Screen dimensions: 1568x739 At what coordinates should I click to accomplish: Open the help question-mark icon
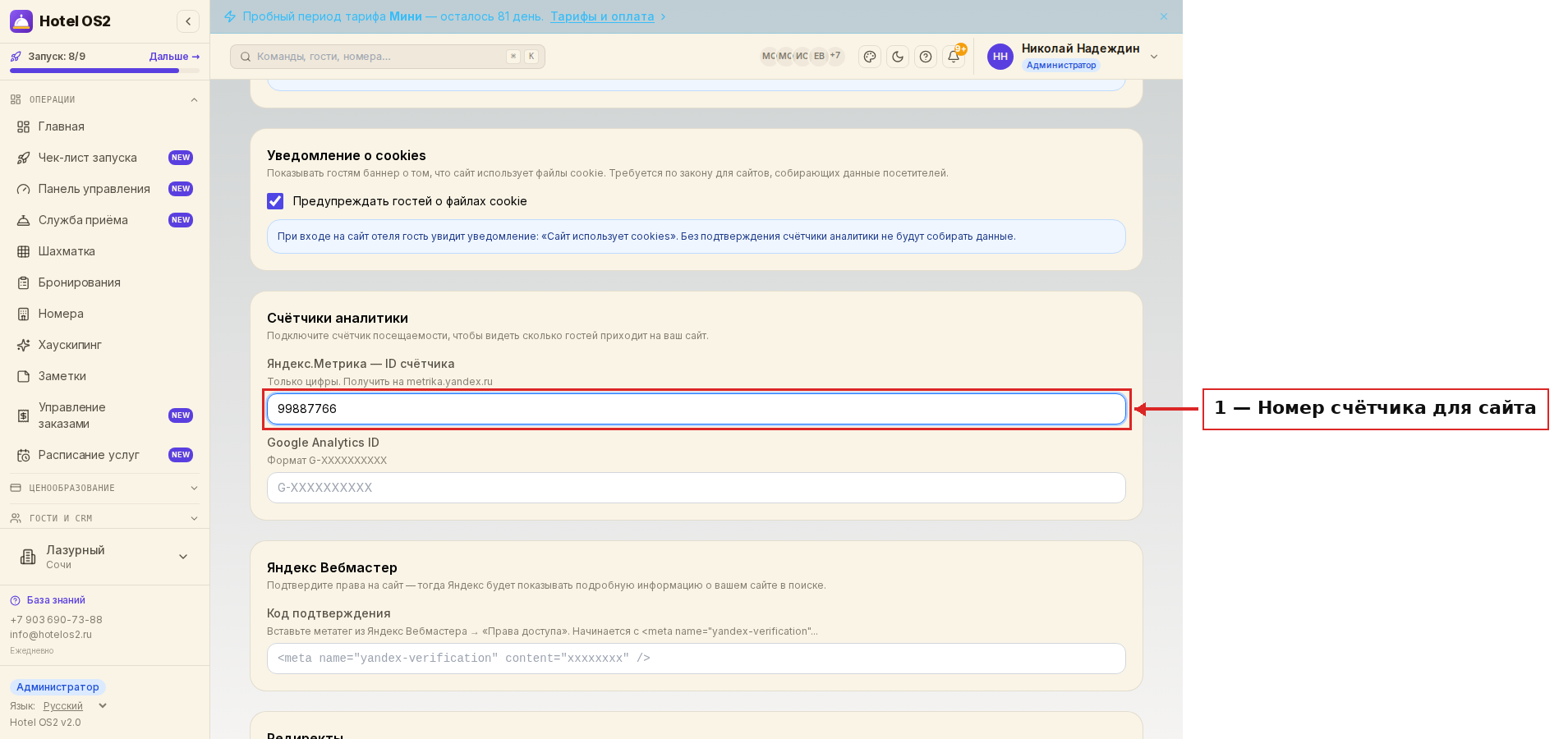[926, 57]
